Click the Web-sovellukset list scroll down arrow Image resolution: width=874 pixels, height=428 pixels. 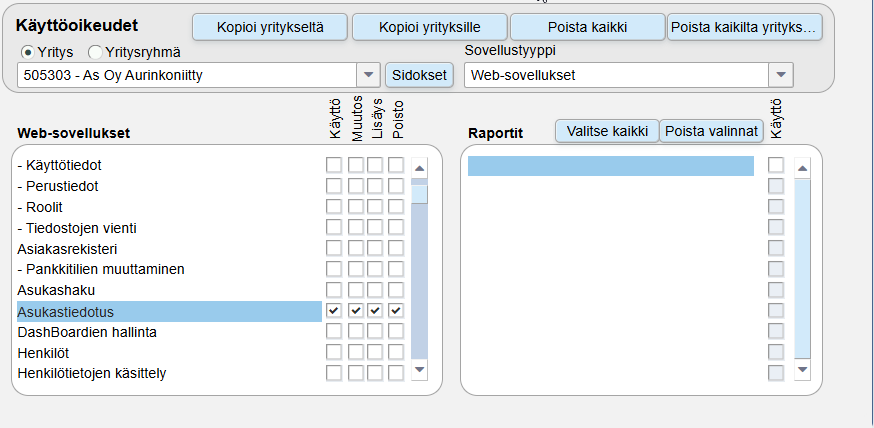[419, 369]
